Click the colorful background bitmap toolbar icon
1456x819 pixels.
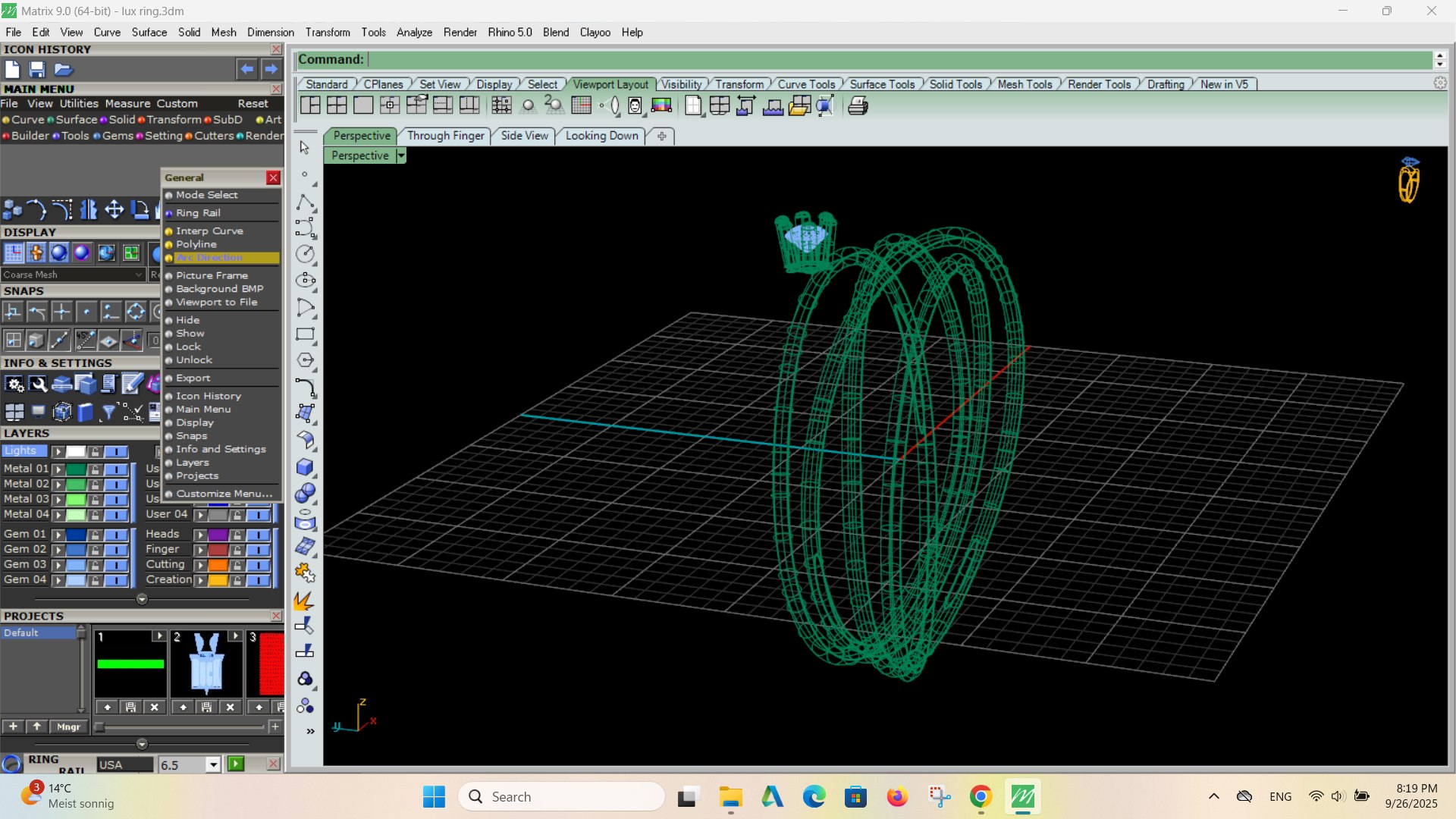pos(661,105)
